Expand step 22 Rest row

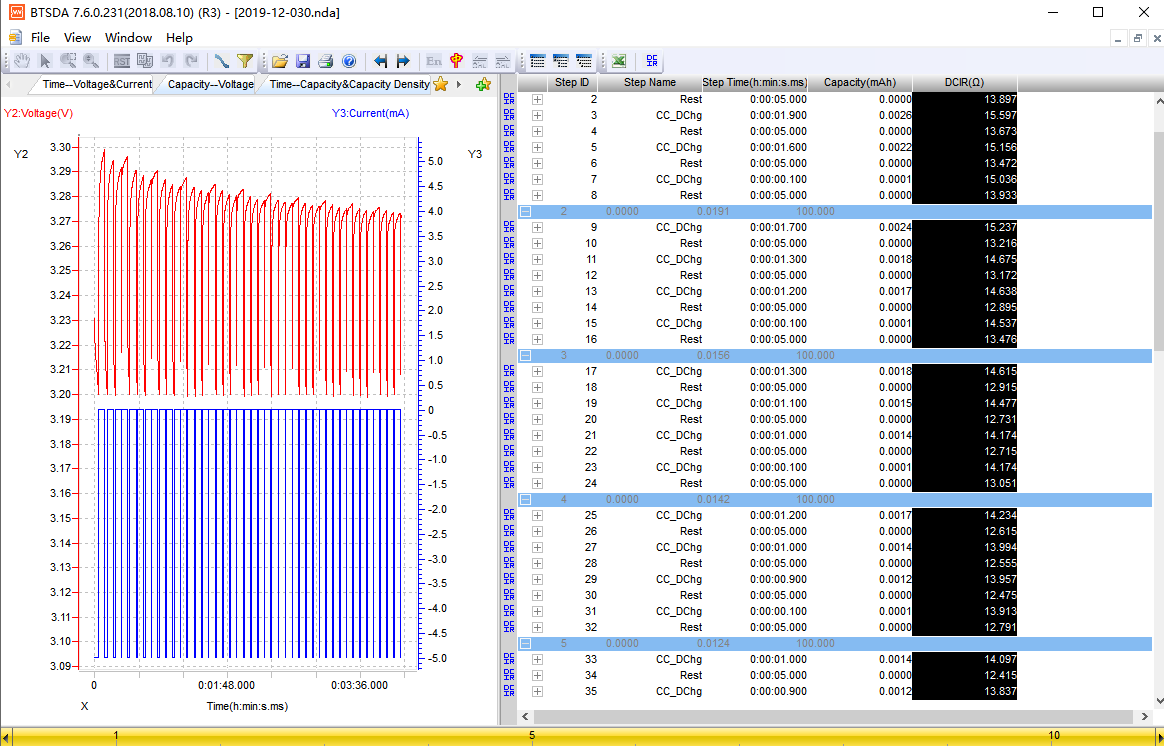[x=537, y=451]
